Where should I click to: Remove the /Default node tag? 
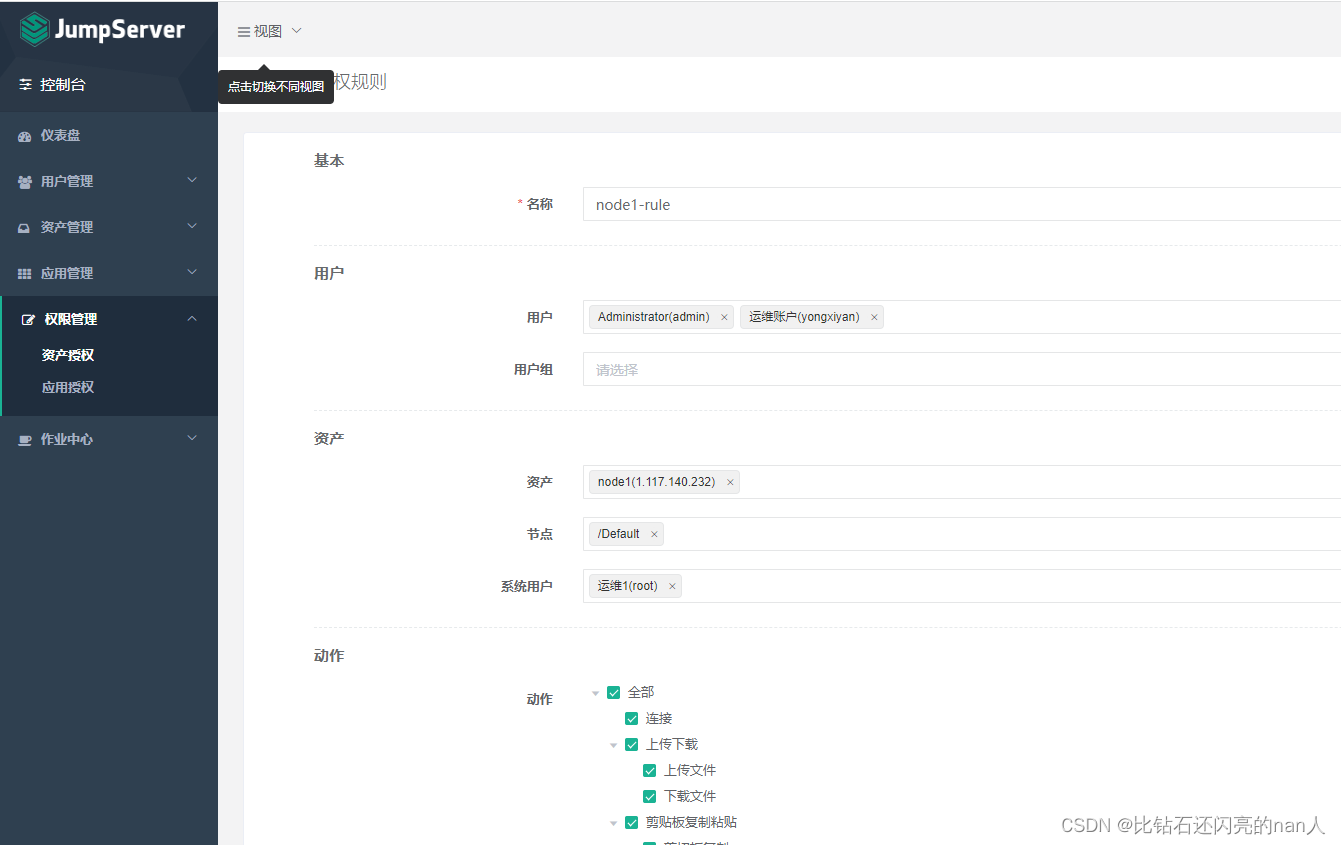click(x=654, y=534)
